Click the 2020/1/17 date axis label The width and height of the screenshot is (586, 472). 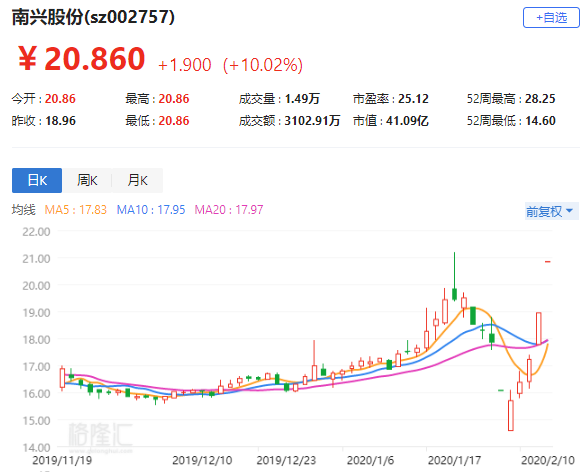tap(454, 460)
